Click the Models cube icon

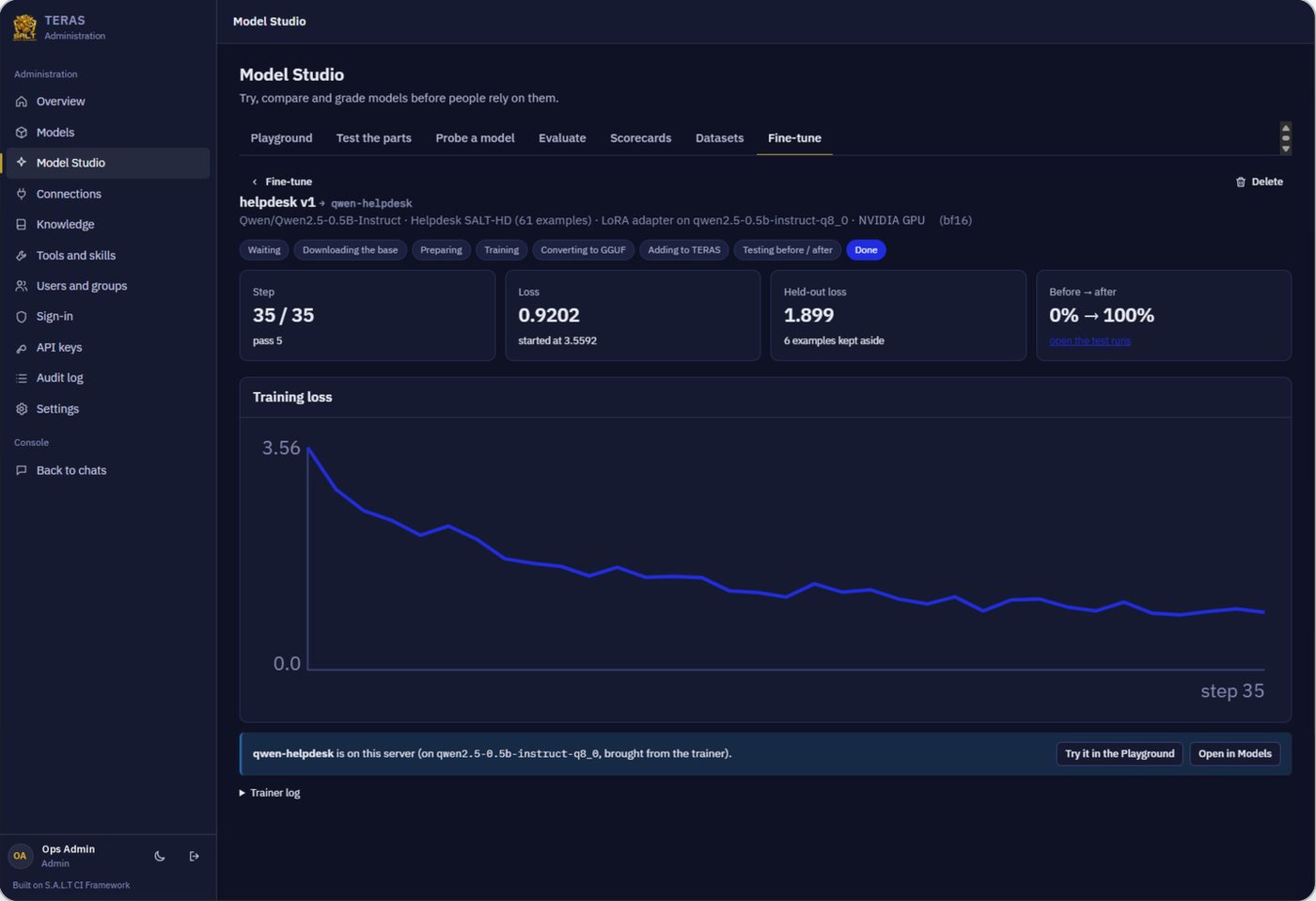[x=22, y=133]
